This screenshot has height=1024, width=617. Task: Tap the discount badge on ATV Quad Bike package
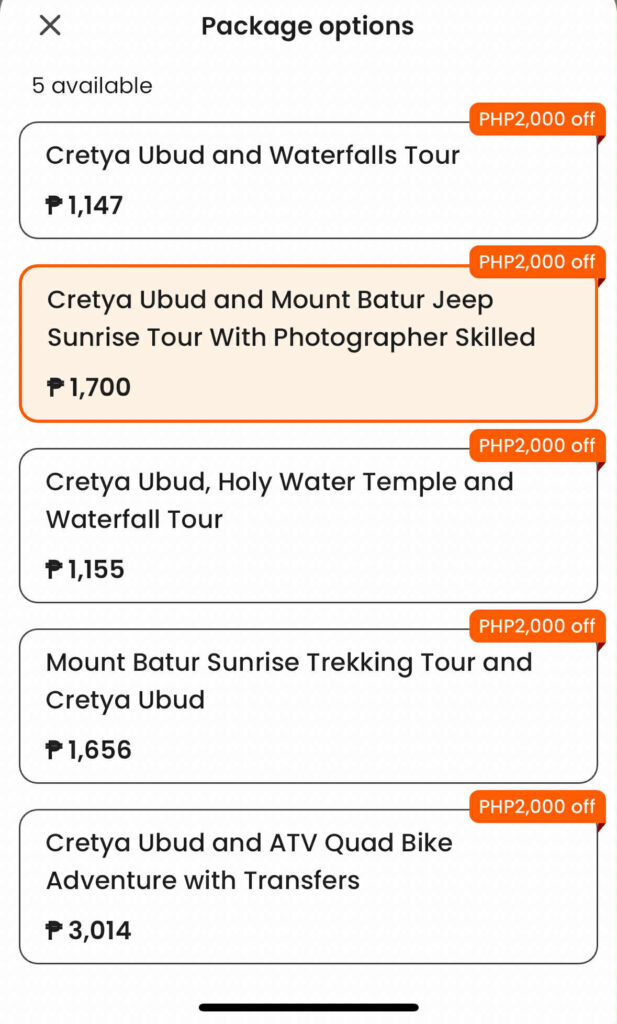[x=537, y=806]
